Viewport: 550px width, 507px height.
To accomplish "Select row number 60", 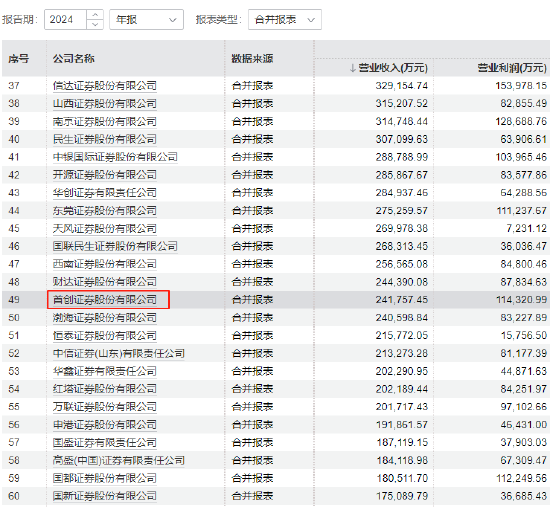I will point(14,496).
